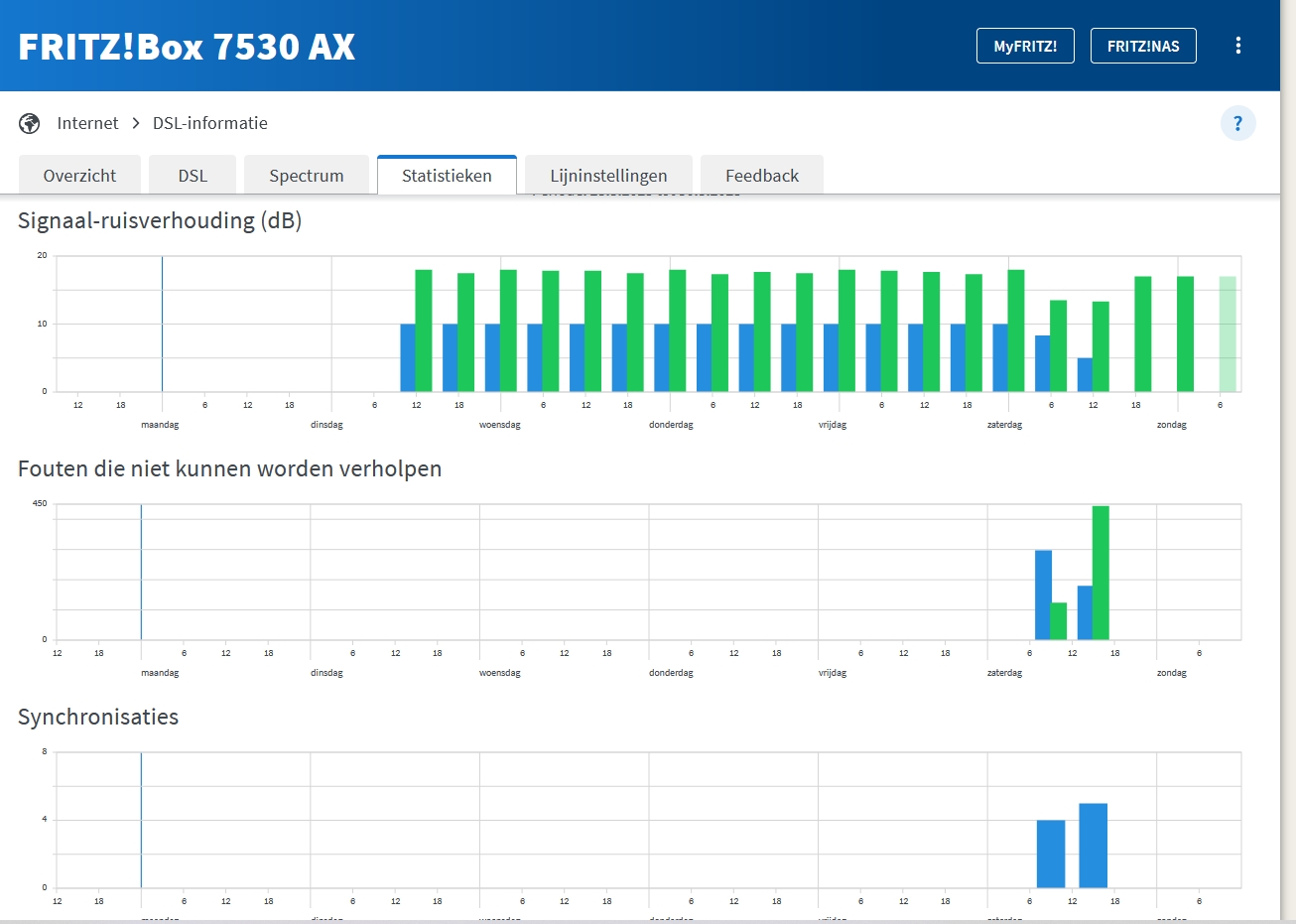
Task: Open FRITZ!NAS from the header
Action: pyautogui.click(x=1143, y=46)
